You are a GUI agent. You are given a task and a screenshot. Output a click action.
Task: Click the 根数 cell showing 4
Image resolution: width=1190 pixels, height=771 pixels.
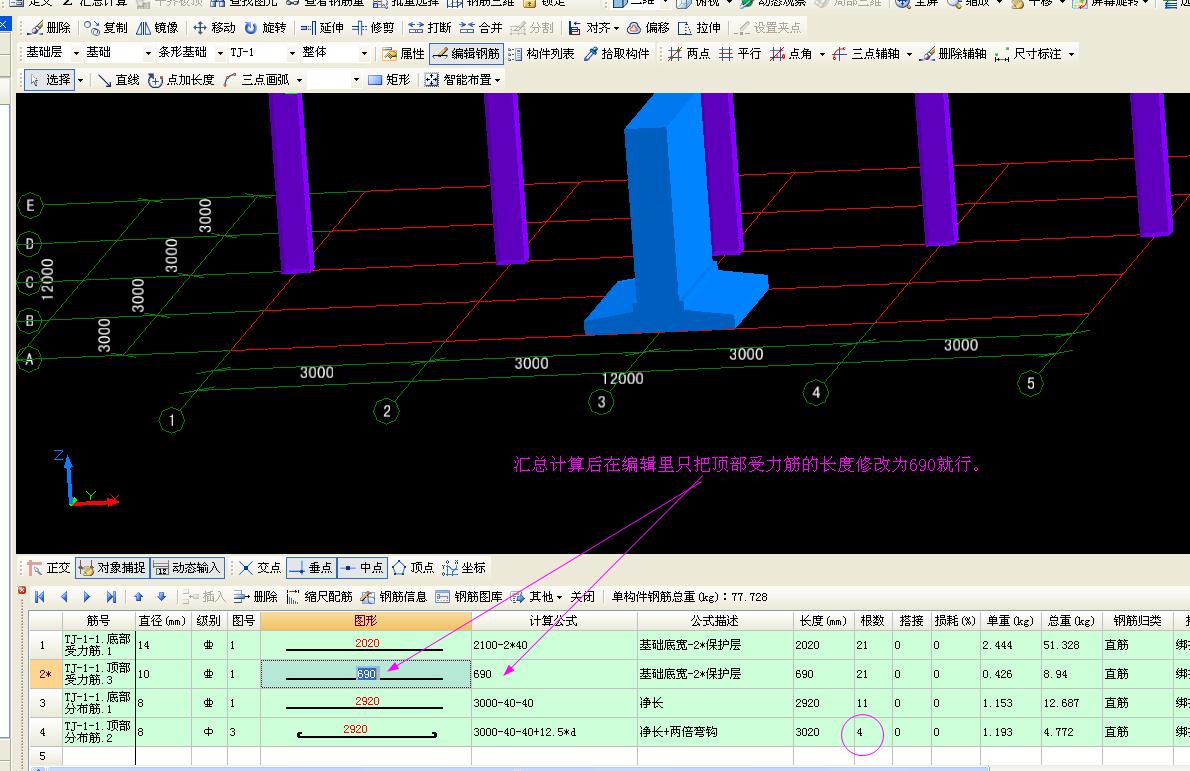873,732
